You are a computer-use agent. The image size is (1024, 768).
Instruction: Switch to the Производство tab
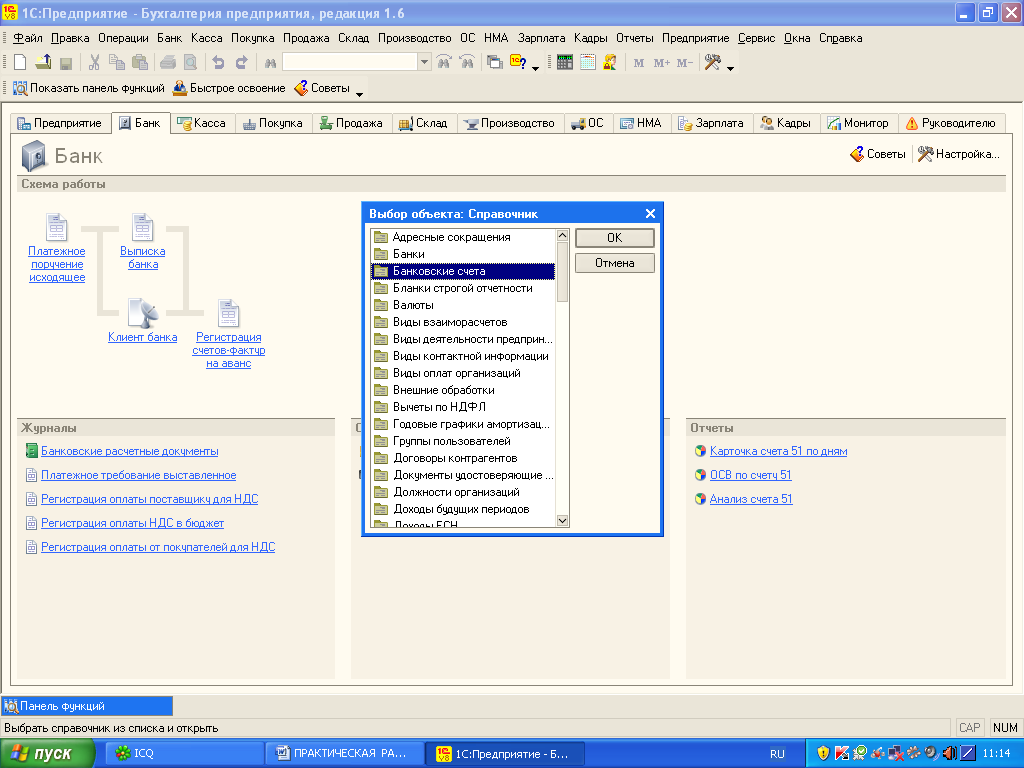509,123
